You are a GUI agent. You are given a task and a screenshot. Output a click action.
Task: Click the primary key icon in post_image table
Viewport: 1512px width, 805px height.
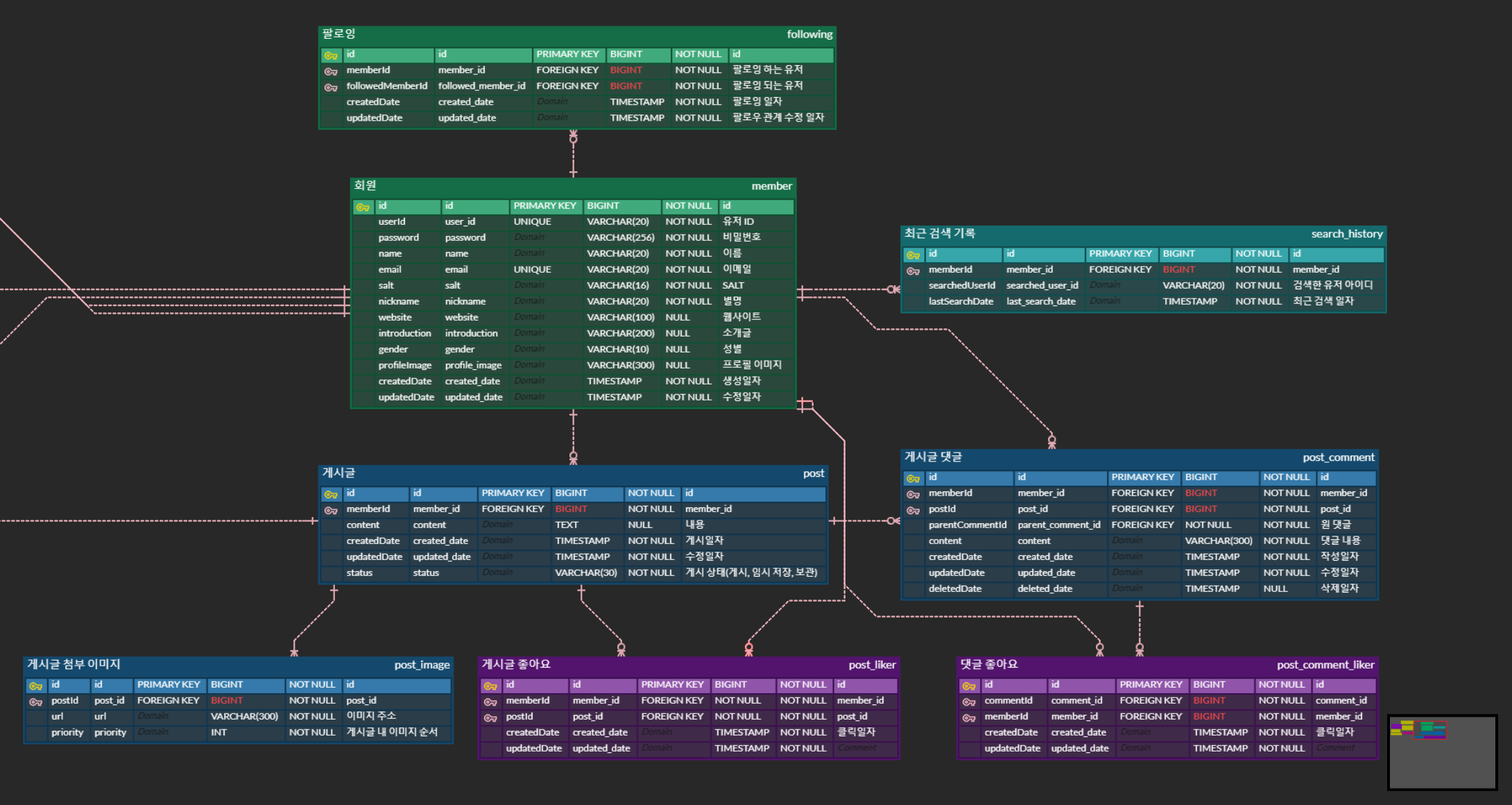[x=35, y=686]
